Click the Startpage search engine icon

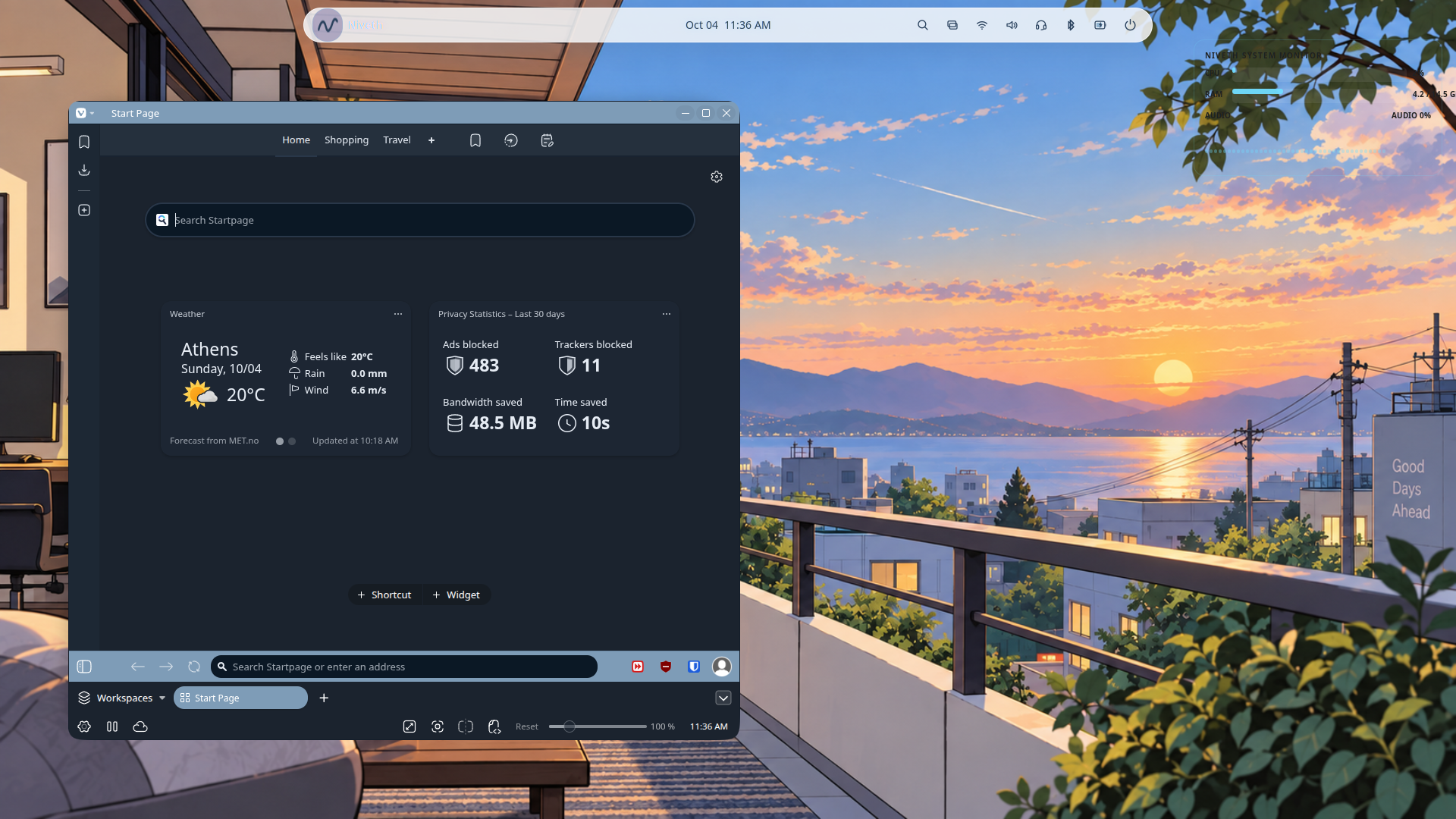(162, 220)
